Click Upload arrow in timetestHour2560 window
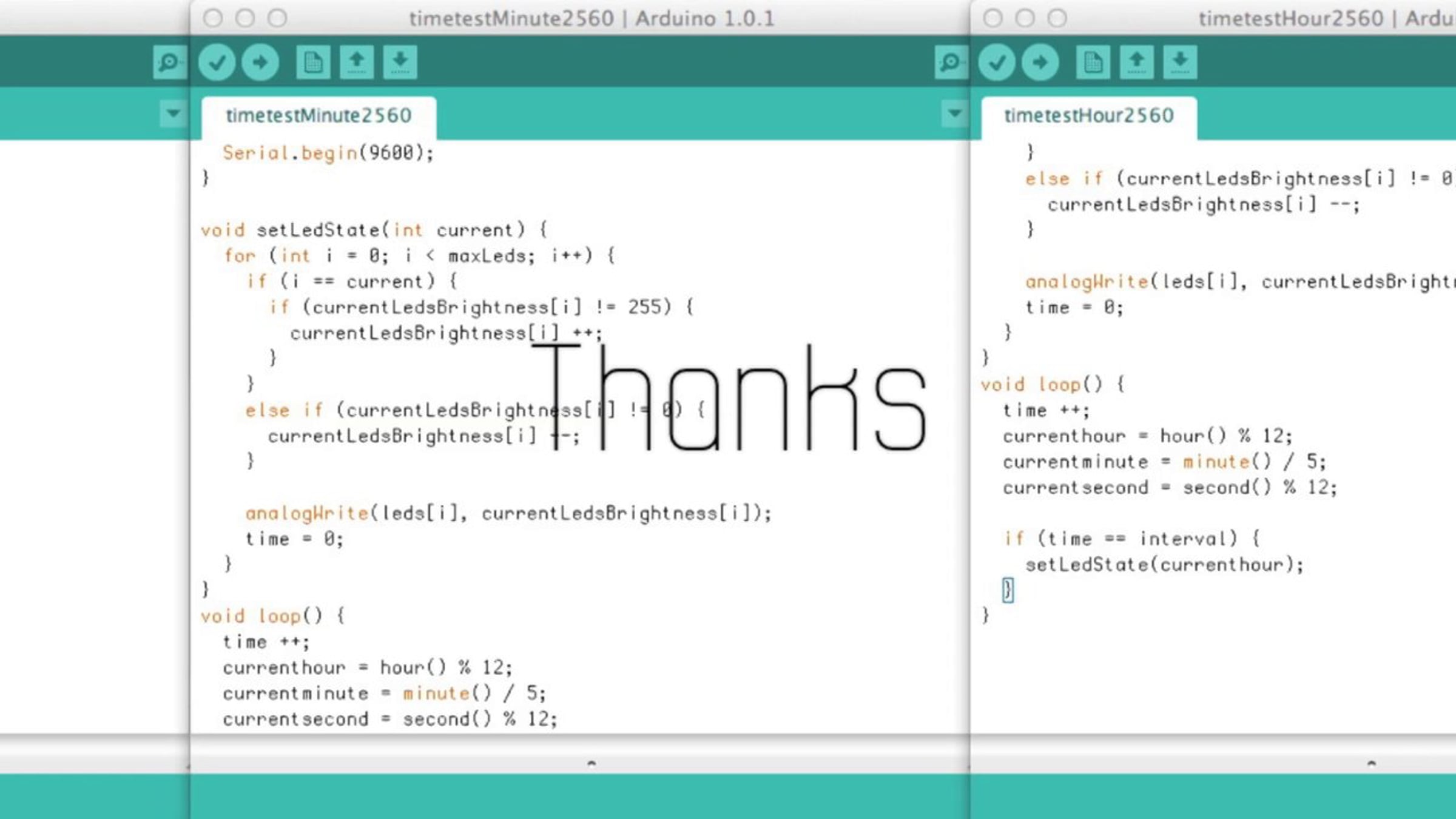1456x819 pixels. tap(1040, 62)
